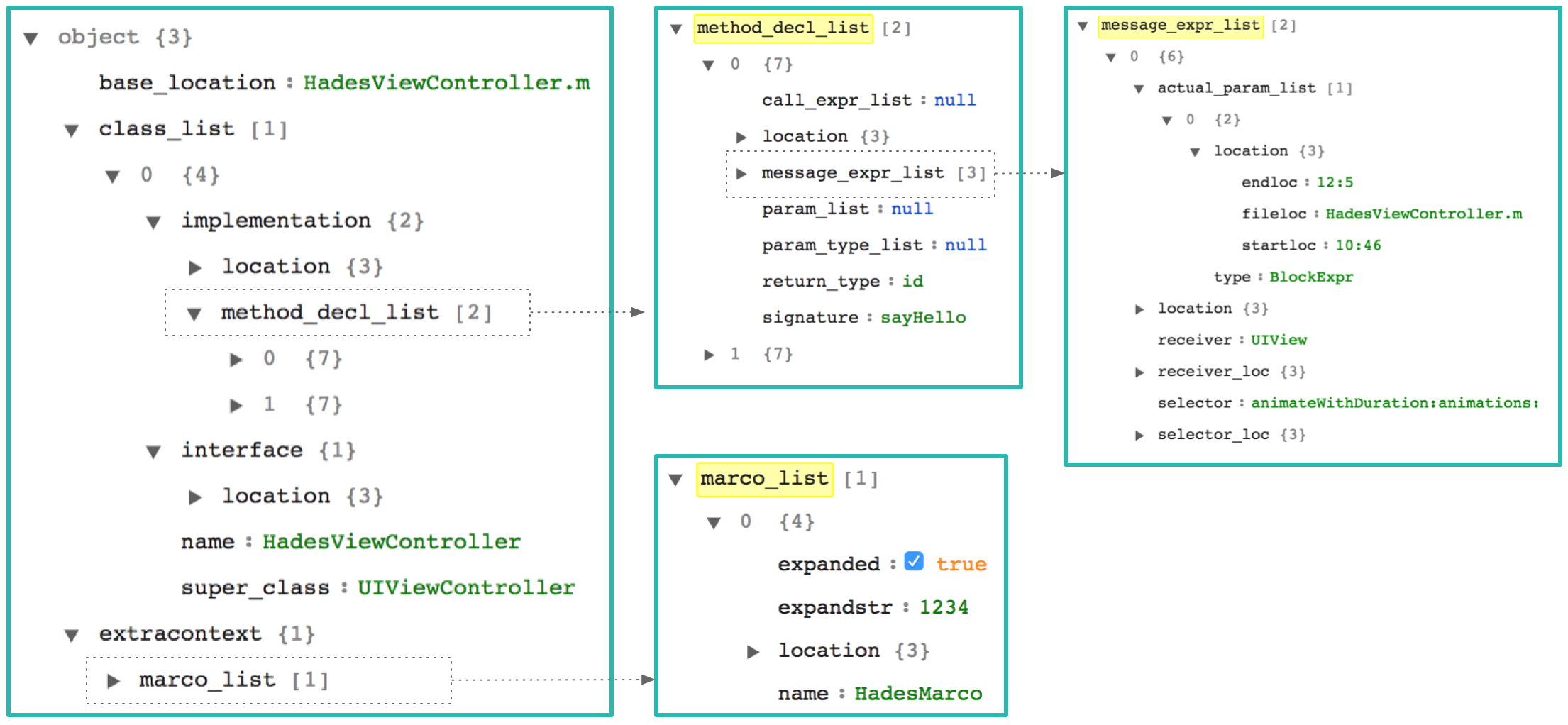
Task: Select startloc value 10:46
Action: (x=1358, y=245)
